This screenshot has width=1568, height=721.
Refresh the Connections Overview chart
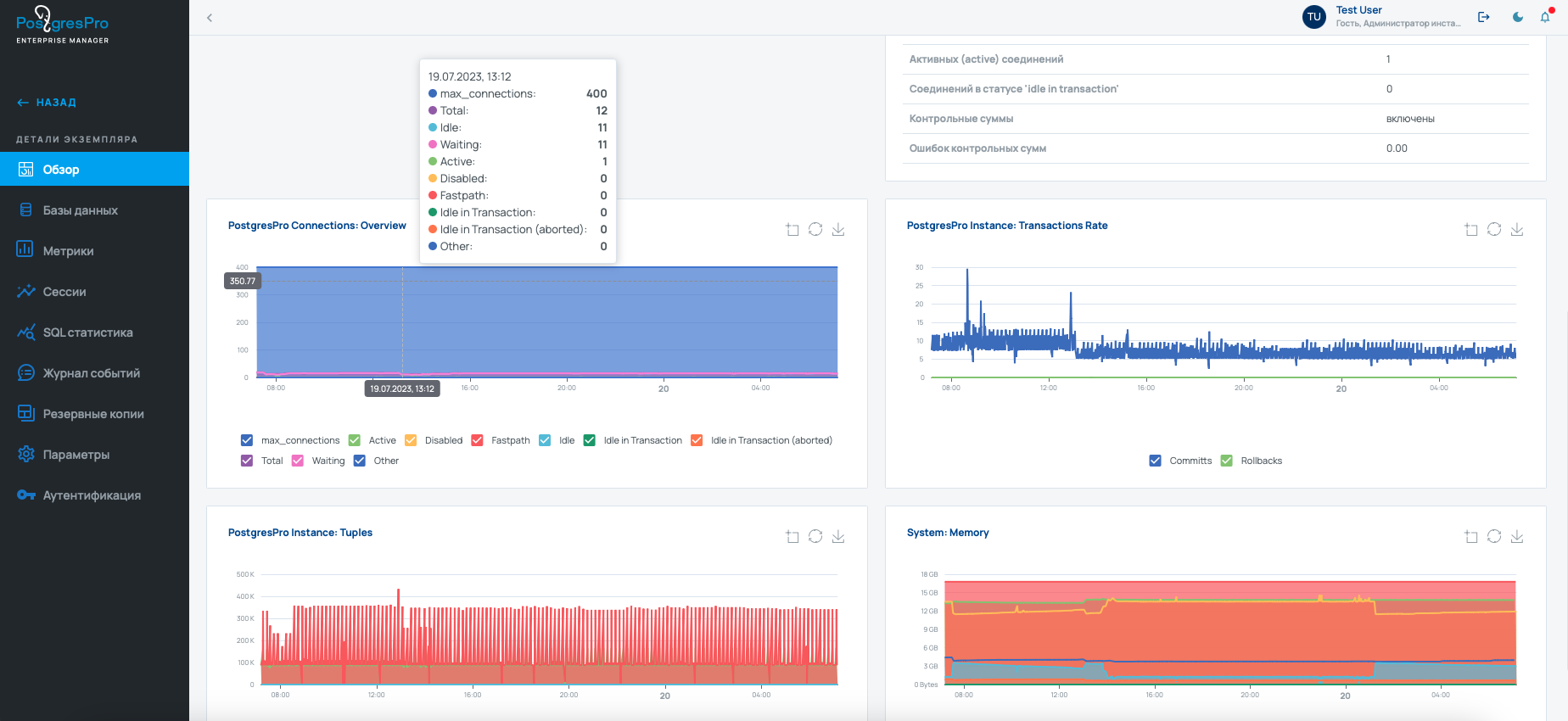pos(815,229)
